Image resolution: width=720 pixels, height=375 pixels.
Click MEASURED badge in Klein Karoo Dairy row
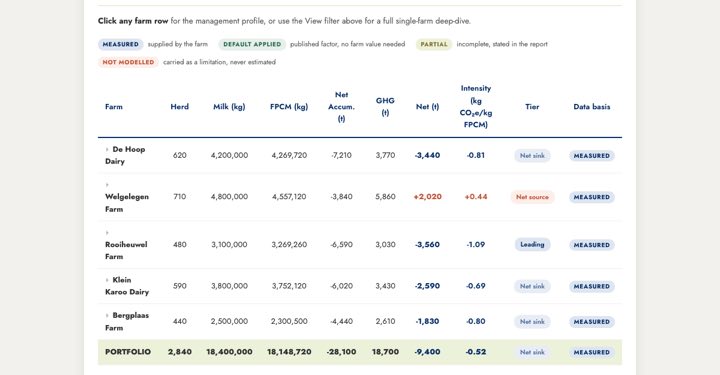click(x=592, y=286)
